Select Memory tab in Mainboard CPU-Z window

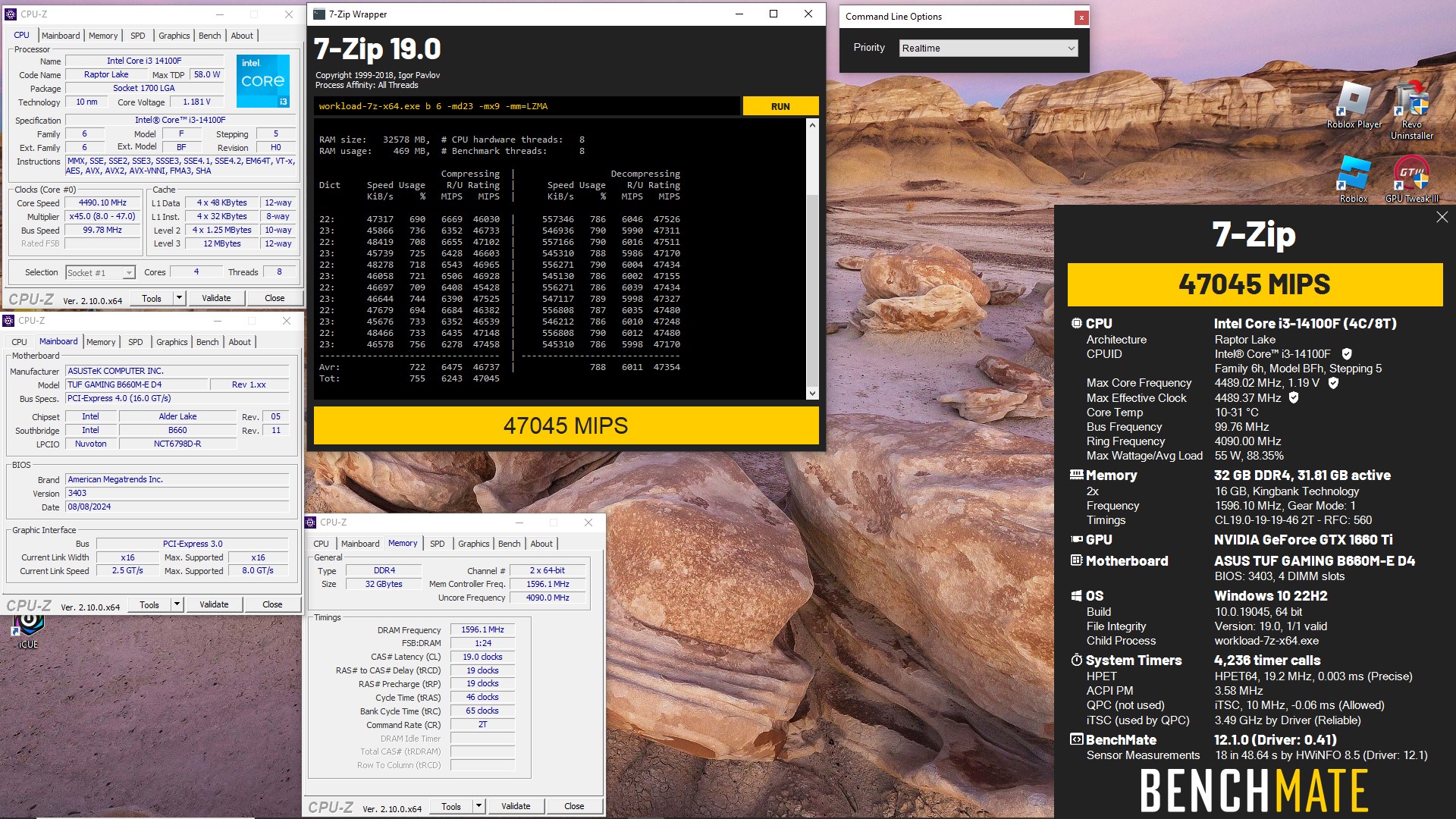coord(101,342)
